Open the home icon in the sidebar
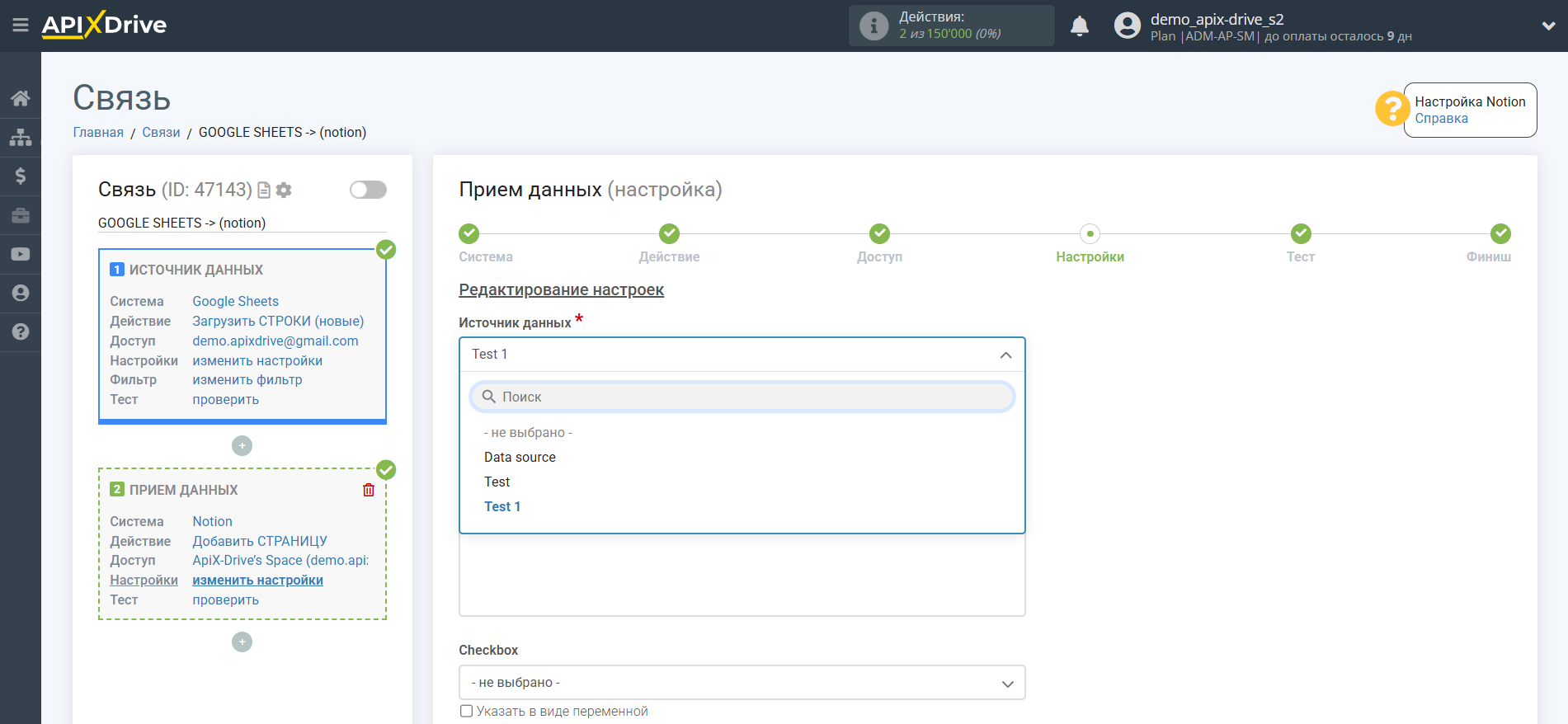The width and height of the screenshot is (1568, 724). click(x=21, y=98)
